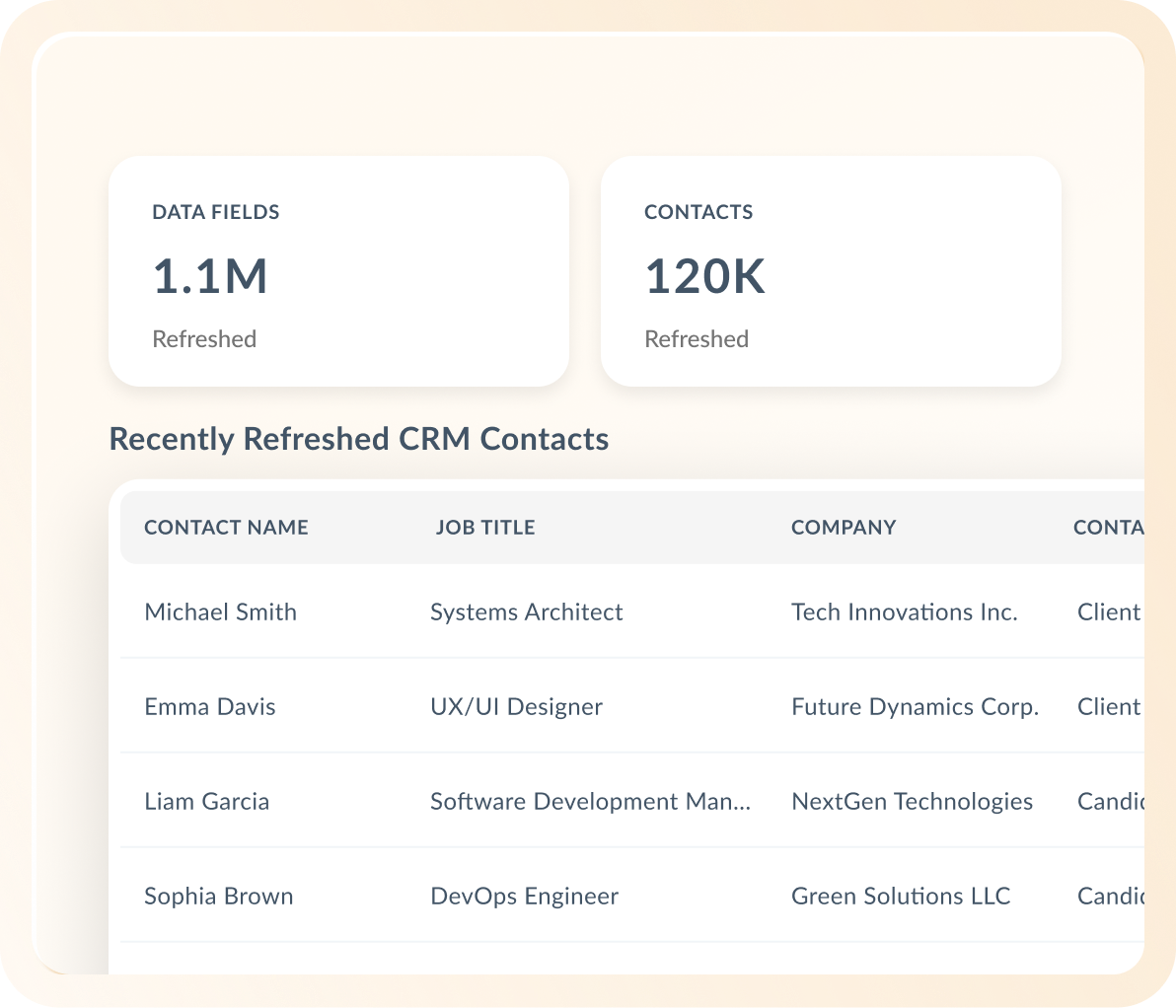Select the Job Title column header
1176x1008 pixels.
pos(485,528)
